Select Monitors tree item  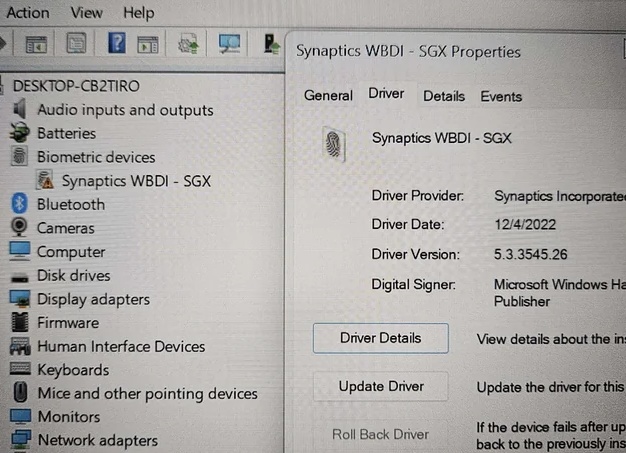pyautogui.click(x=69, y=417)
